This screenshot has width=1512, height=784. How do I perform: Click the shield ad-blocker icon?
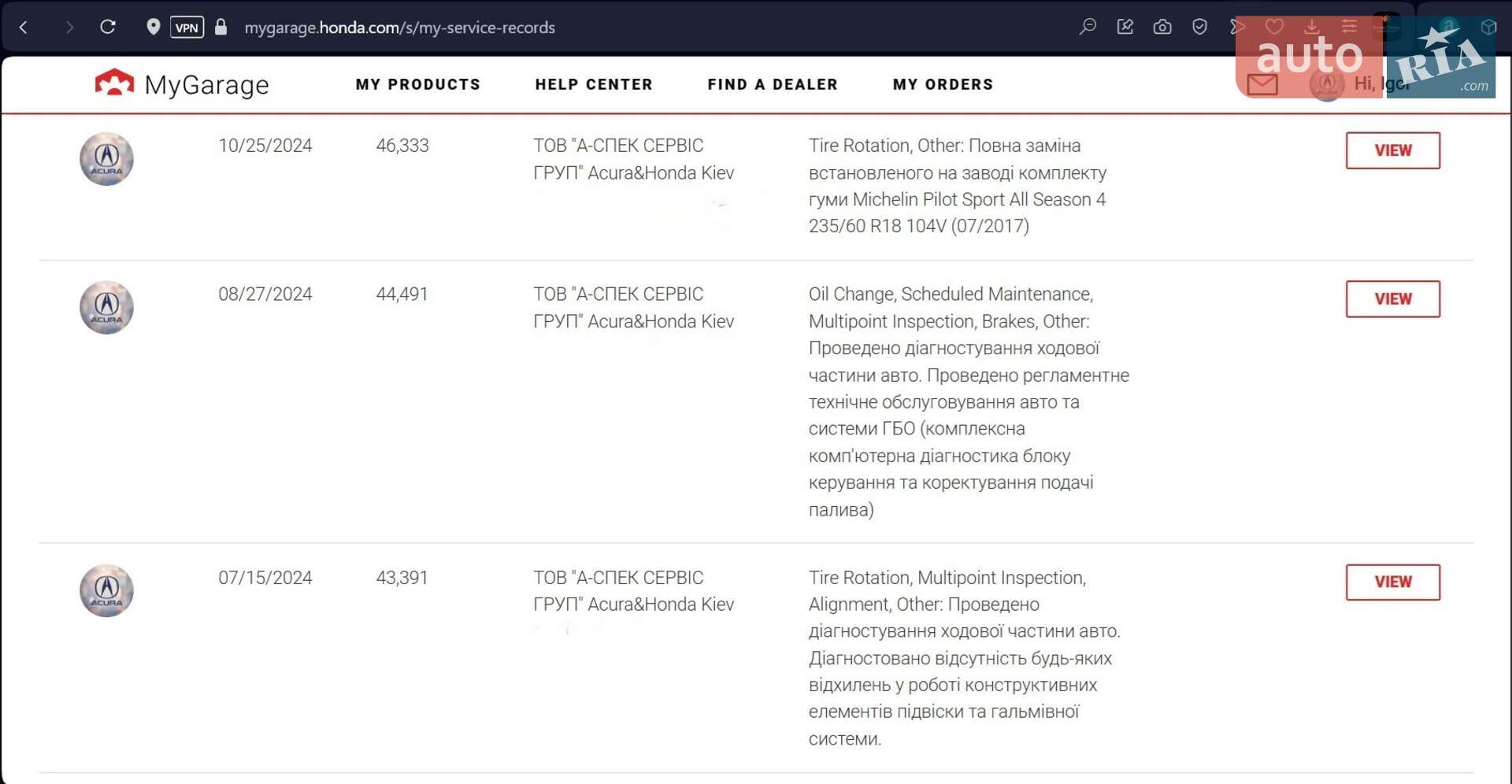[x=1199, y=27]
